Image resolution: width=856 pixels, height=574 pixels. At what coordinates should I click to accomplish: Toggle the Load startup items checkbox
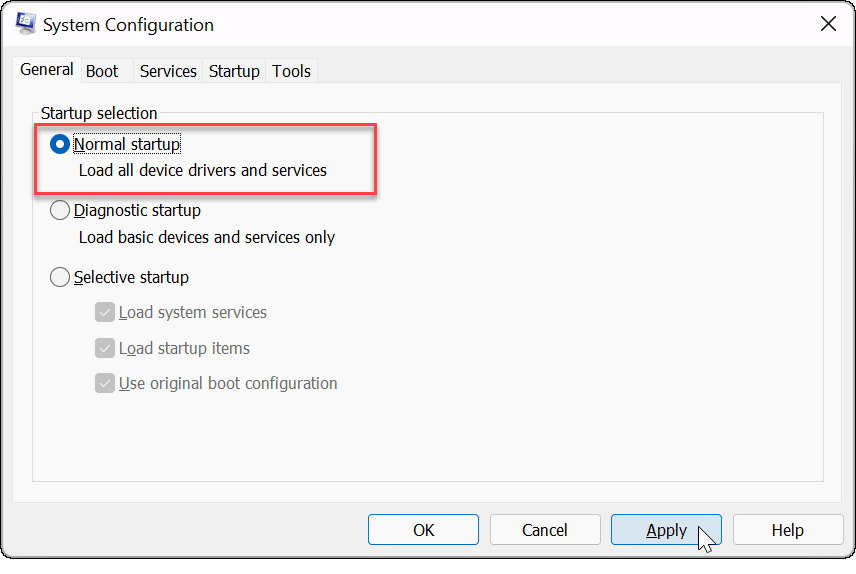point(105,348)
